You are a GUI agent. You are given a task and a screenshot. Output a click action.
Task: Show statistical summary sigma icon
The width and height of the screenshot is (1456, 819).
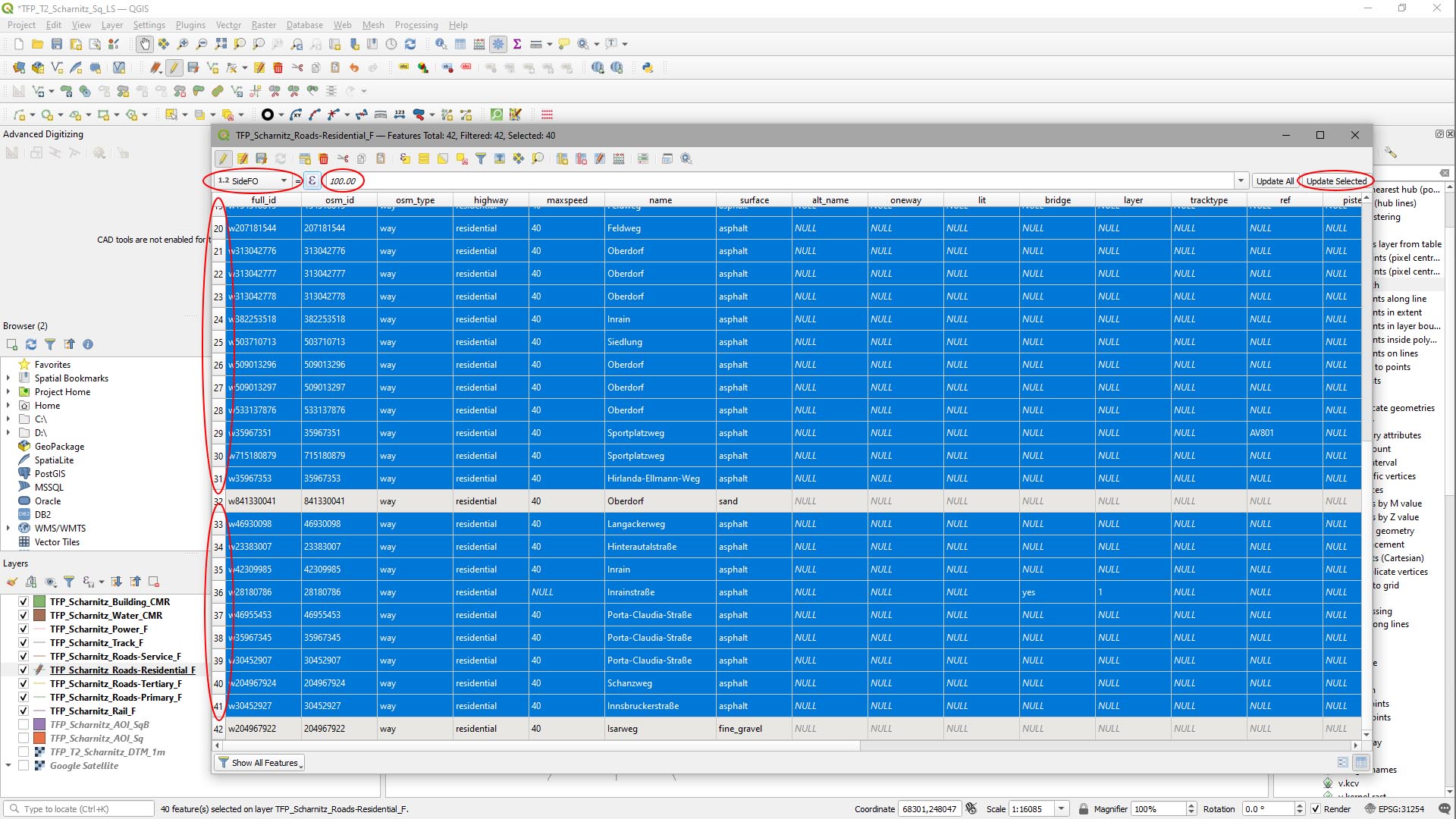point(517,44)
